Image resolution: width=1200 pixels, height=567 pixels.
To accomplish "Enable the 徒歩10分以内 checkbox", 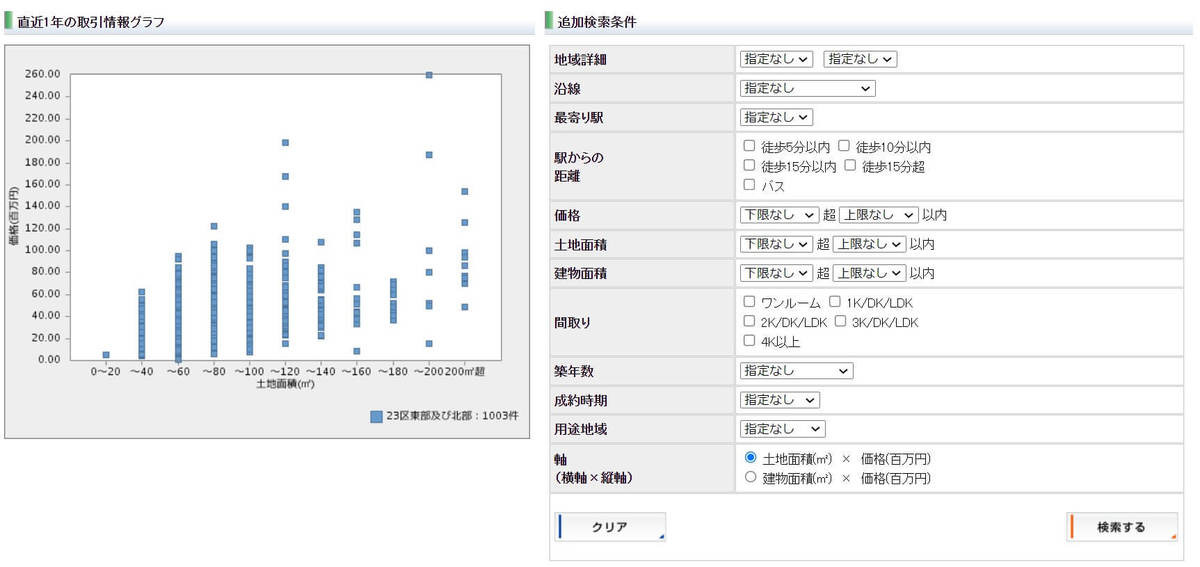I will [844, 146].
